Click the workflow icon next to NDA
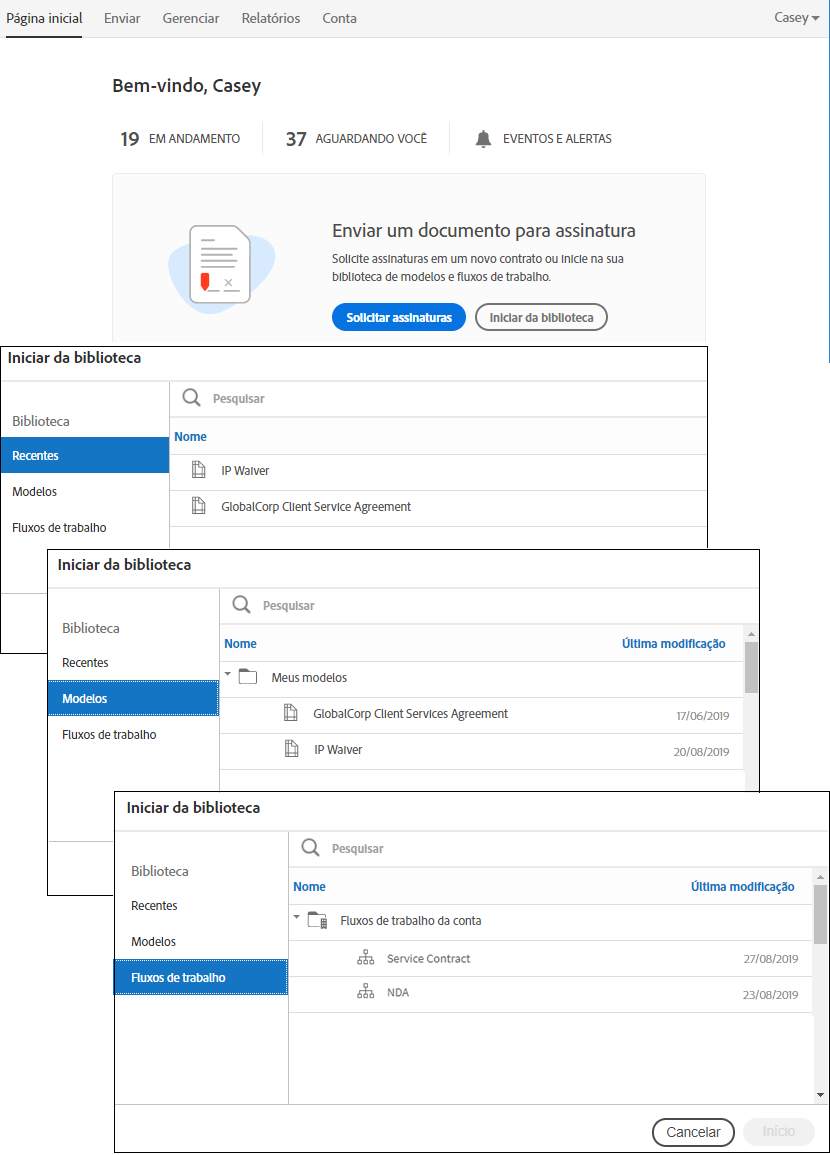The image size is (830, 1155). tap(365, 993)
